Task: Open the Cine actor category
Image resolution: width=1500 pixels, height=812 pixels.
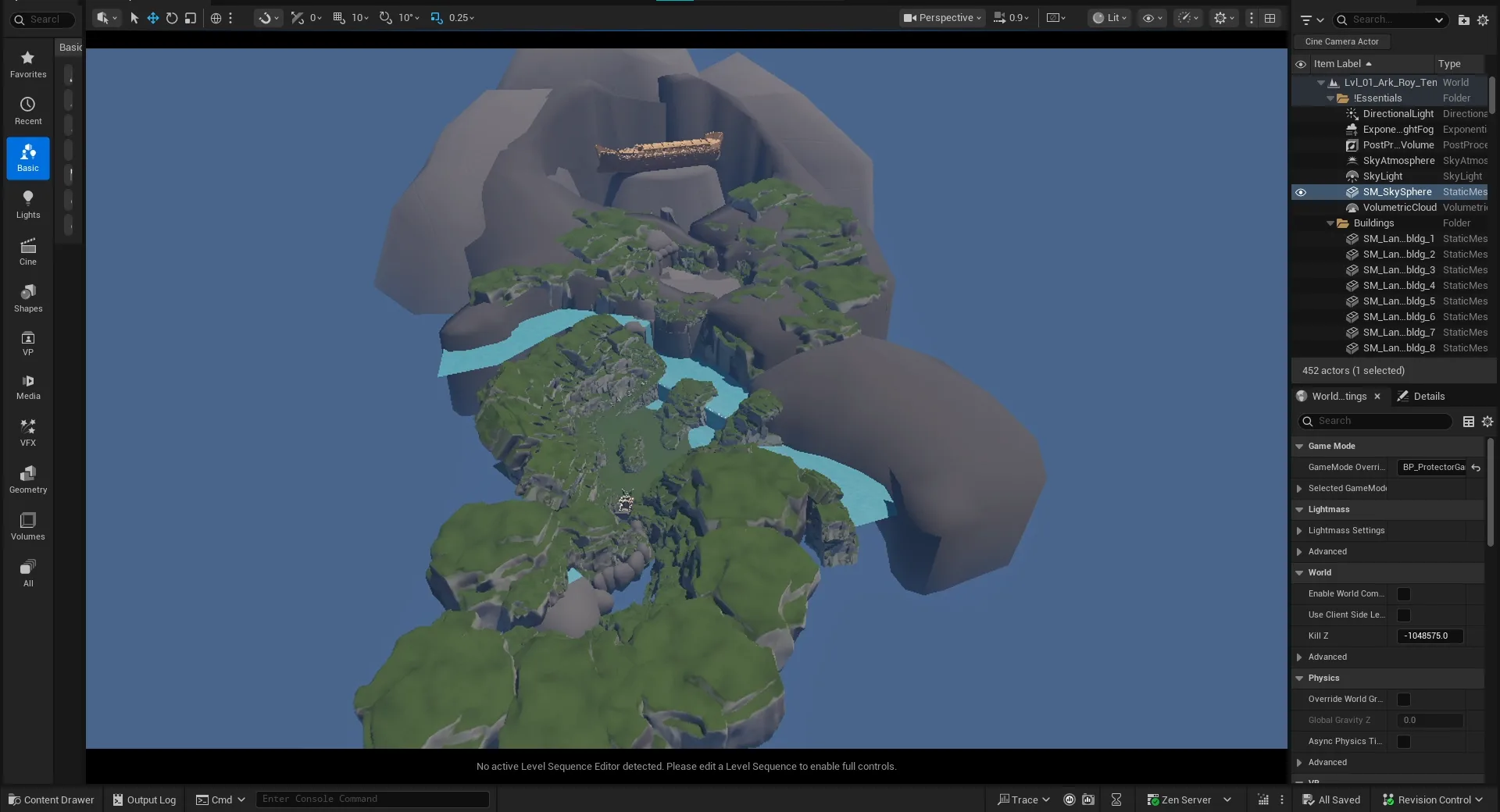Action: [28, 252]
